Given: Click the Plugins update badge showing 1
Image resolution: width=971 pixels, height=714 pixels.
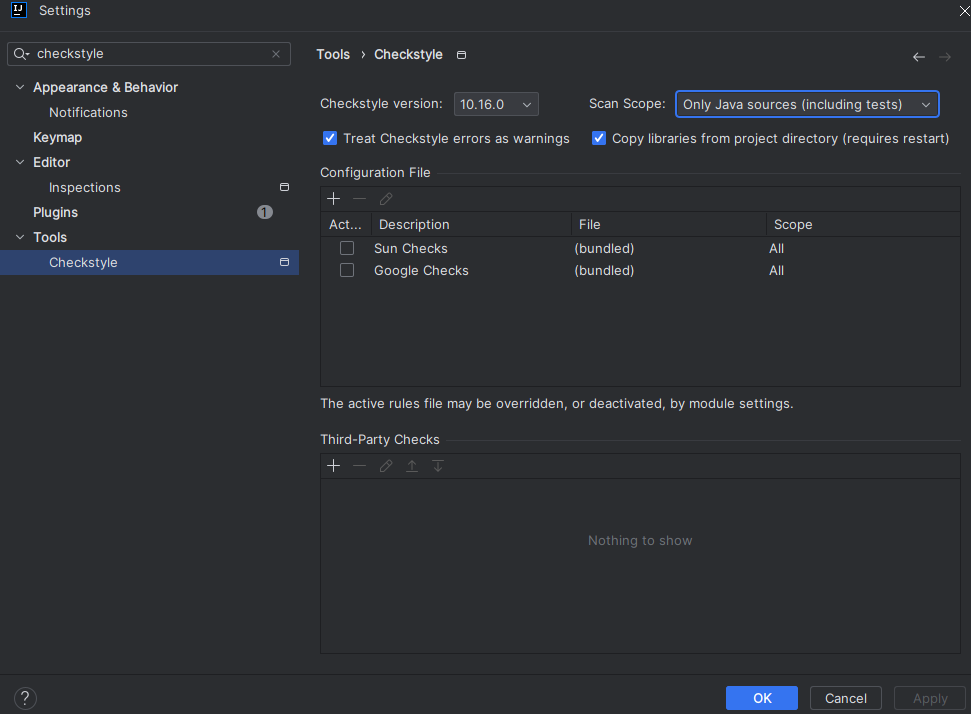Looking at the screenshot, I should point(264,212).
